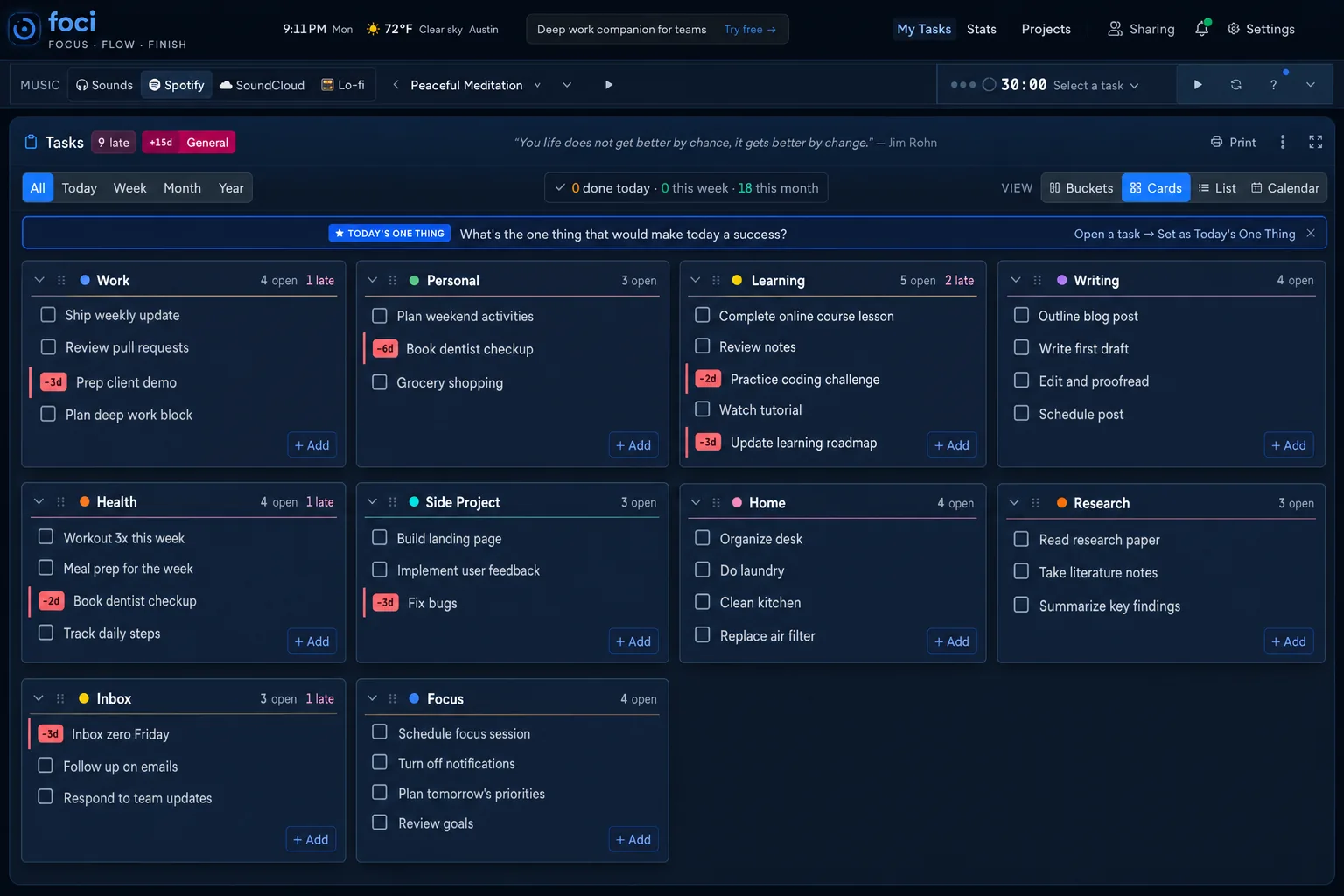Collapse the Work card chevron
Viewport: 1344px width, 896px height.
pyautogui.click(x=39, y=280)
